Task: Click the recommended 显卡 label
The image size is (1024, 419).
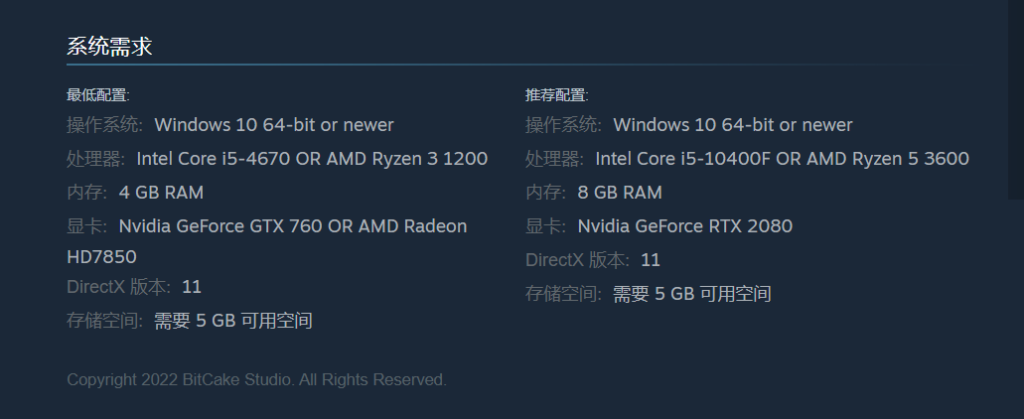Action: 545,226
